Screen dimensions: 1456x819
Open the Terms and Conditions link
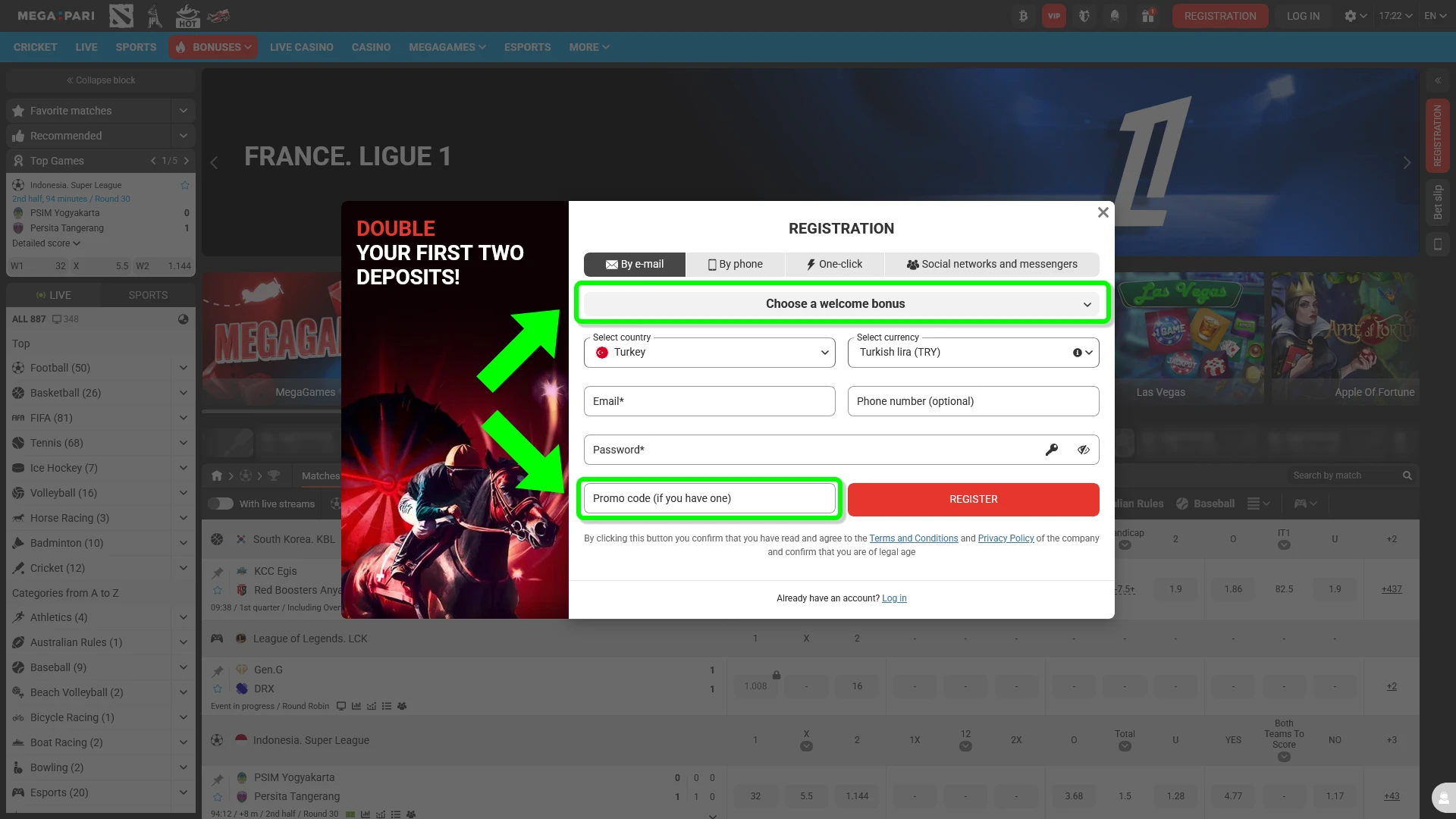tap(914, 538)
